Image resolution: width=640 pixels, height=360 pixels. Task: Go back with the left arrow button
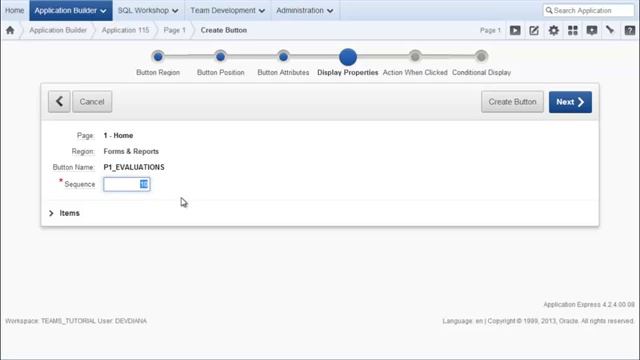[x=59, y=102]
